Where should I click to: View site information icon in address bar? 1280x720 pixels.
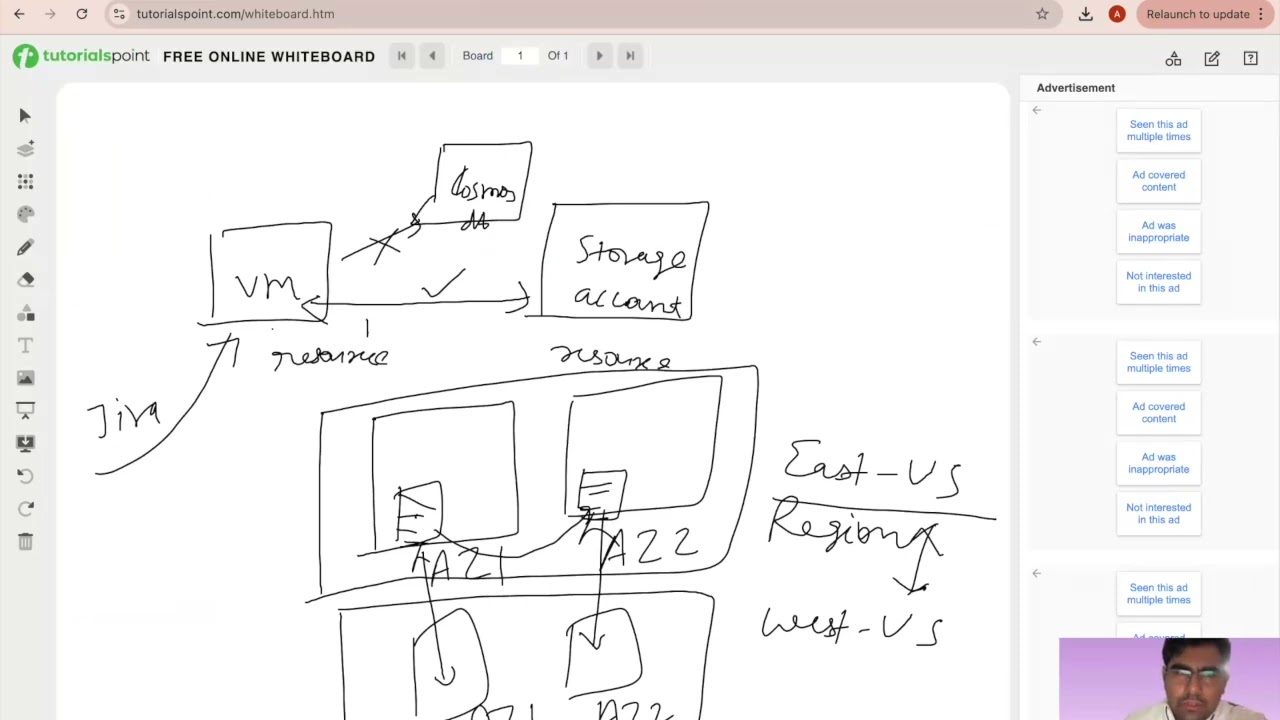tap(119, 14)
